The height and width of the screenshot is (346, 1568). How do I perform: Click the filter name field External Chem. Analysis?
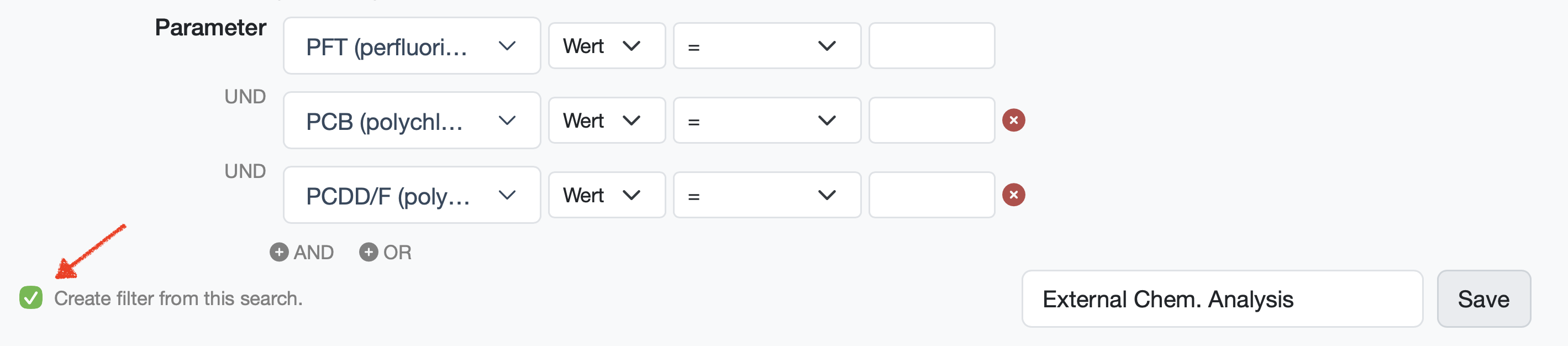(x=1222, y=299)
